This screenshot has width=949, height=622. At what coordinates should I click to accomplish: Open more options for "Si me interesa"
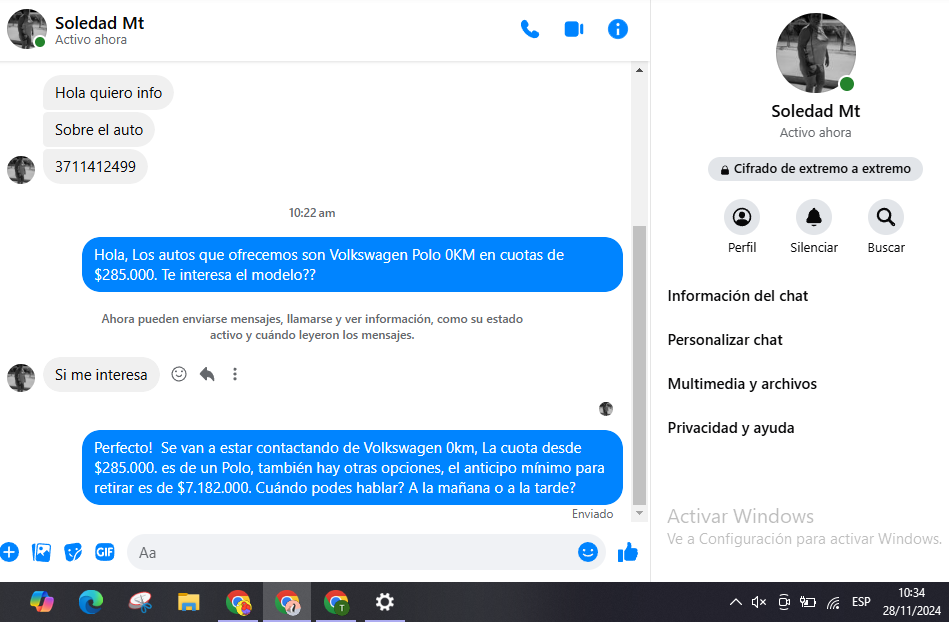click(235, 374)
